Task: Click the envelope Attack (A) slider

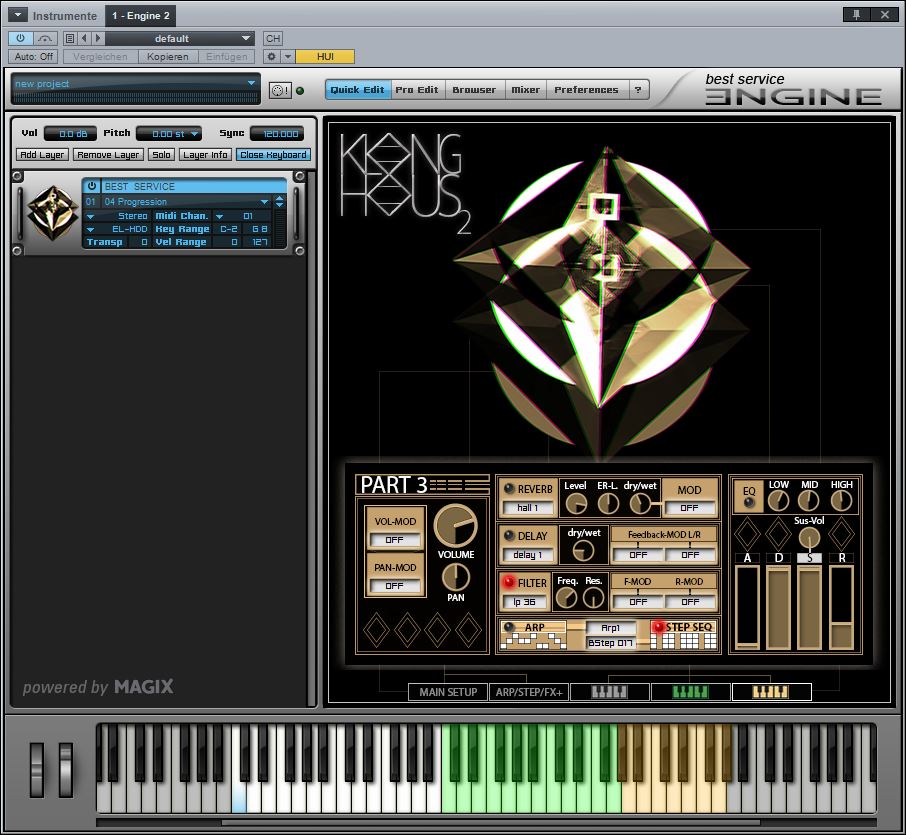Action: click(x=747, y=607)
